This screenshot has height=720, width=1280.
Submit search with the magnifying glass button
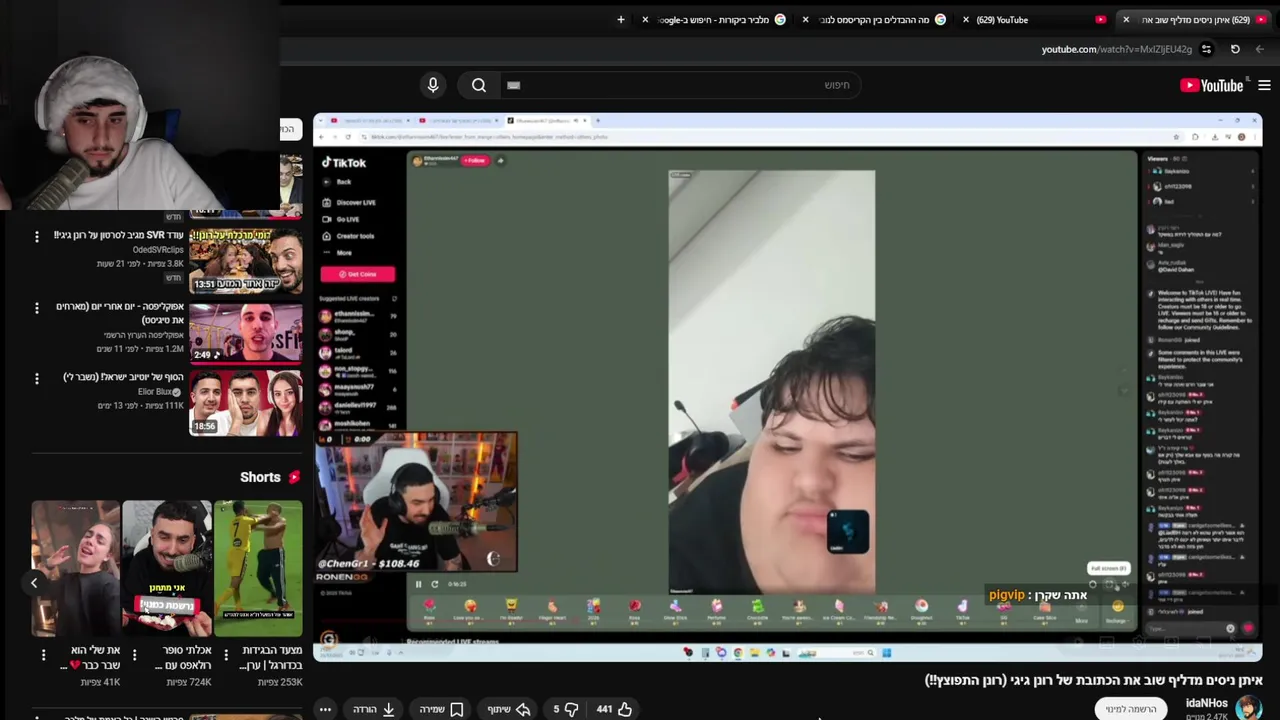coord(479,85)
